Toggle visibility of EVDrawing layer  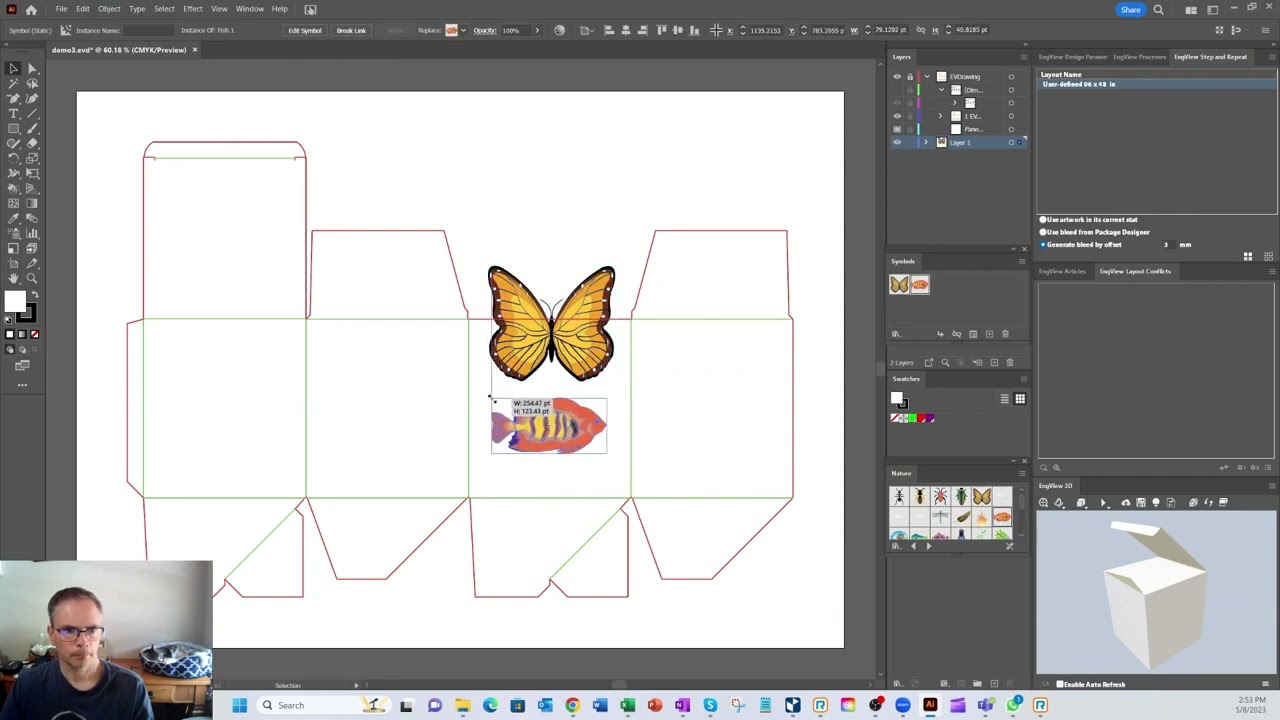(897, 77)
